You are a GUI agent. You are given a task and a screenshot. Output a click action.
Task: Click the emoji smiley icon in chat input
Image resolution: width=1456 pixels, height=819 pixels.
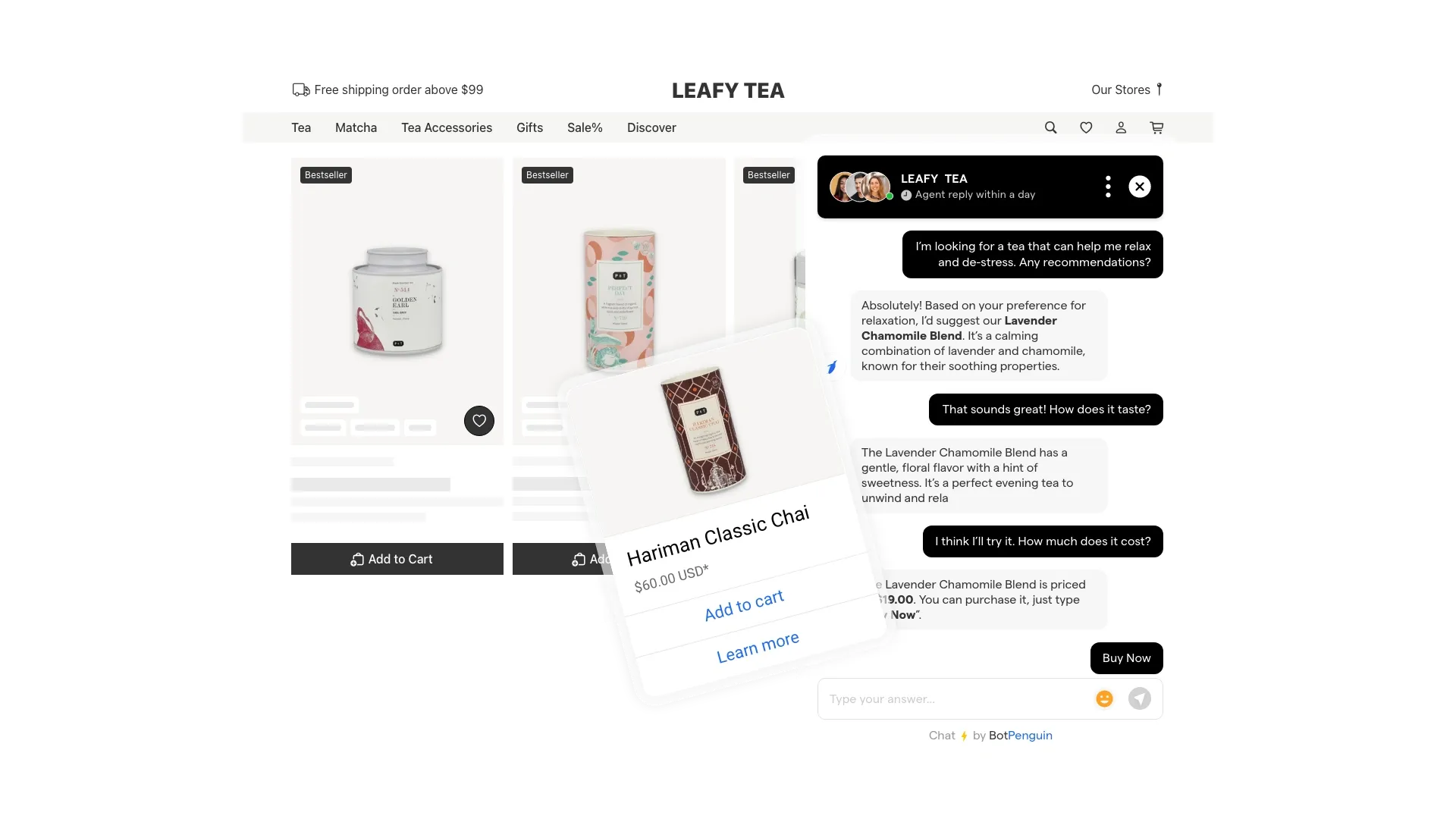(1104, 698)
